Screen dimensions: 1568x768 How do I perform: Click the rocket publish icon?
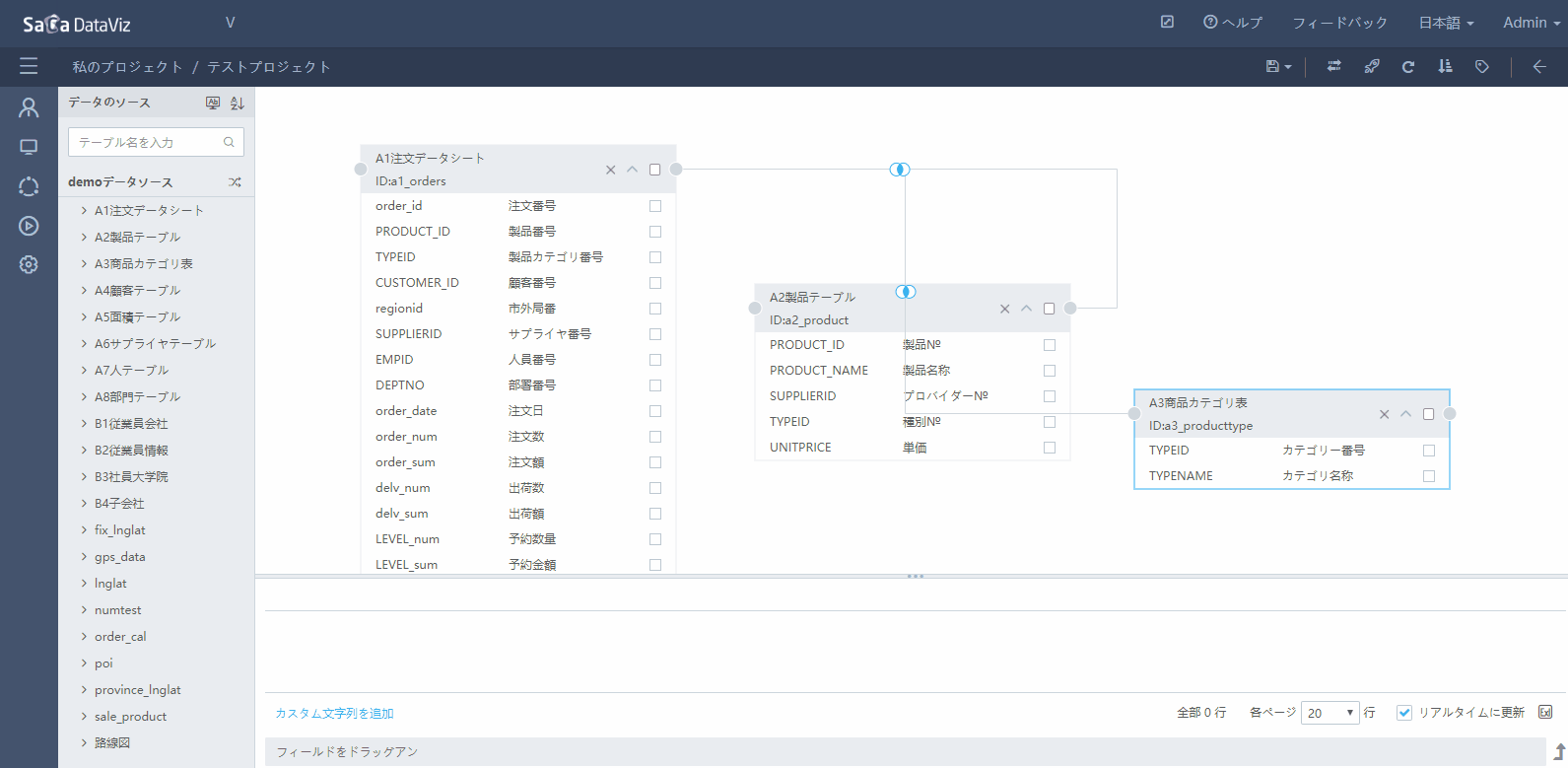tap(1371, 66)
